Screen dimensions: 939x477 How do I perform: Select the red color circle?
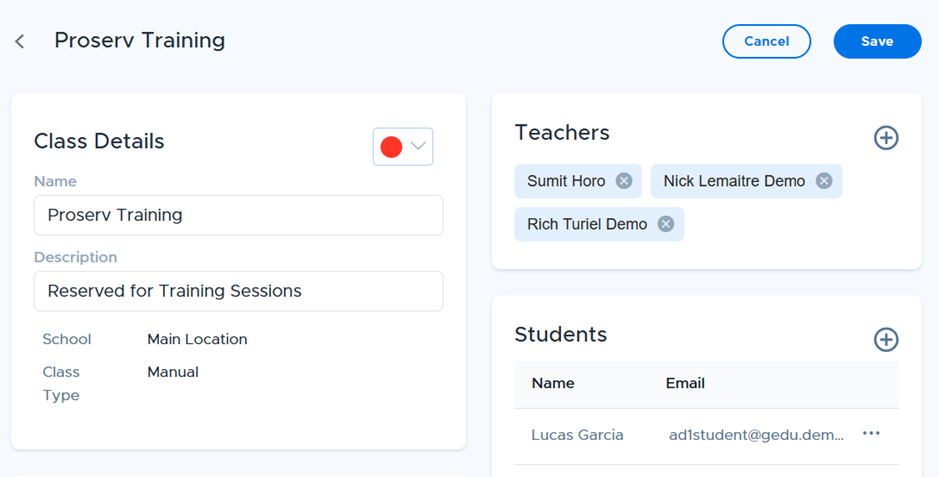(x=391, y=147)
